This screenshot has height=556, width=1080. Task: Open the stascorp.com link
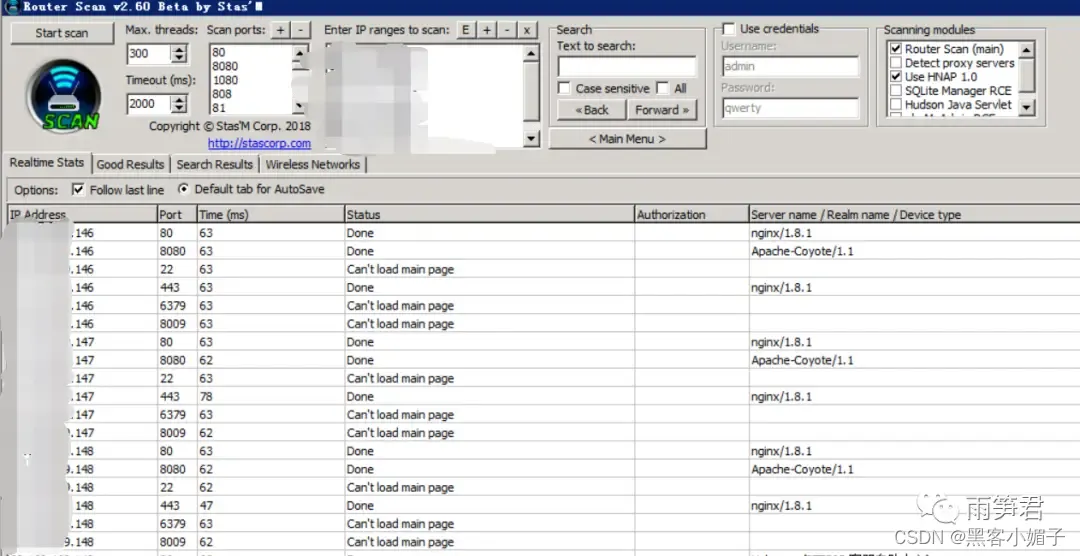[260, 143]
